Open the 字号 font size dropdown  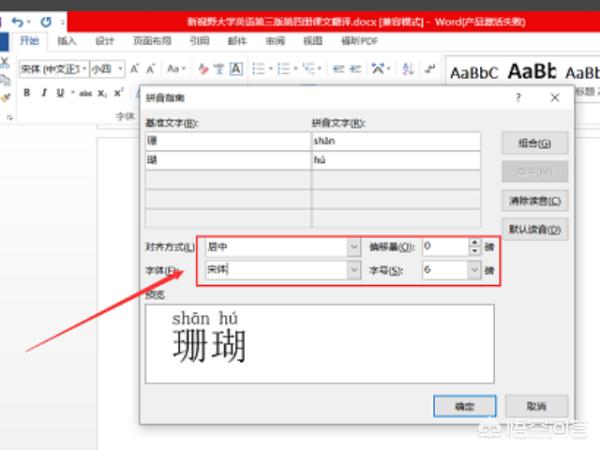pyautogui.click(x=473, y=270)
